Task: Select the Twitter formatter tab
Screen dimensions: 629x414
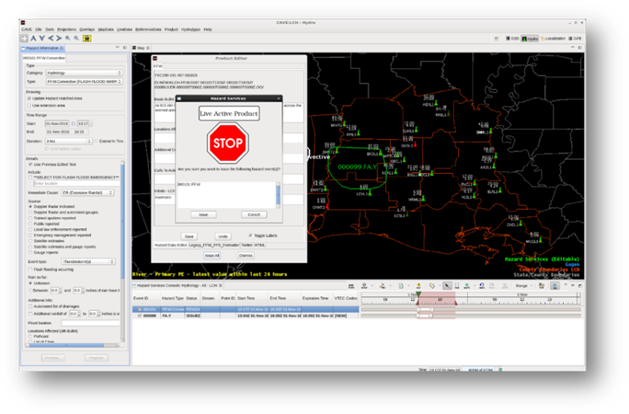Action: click(x=247, y=245)
